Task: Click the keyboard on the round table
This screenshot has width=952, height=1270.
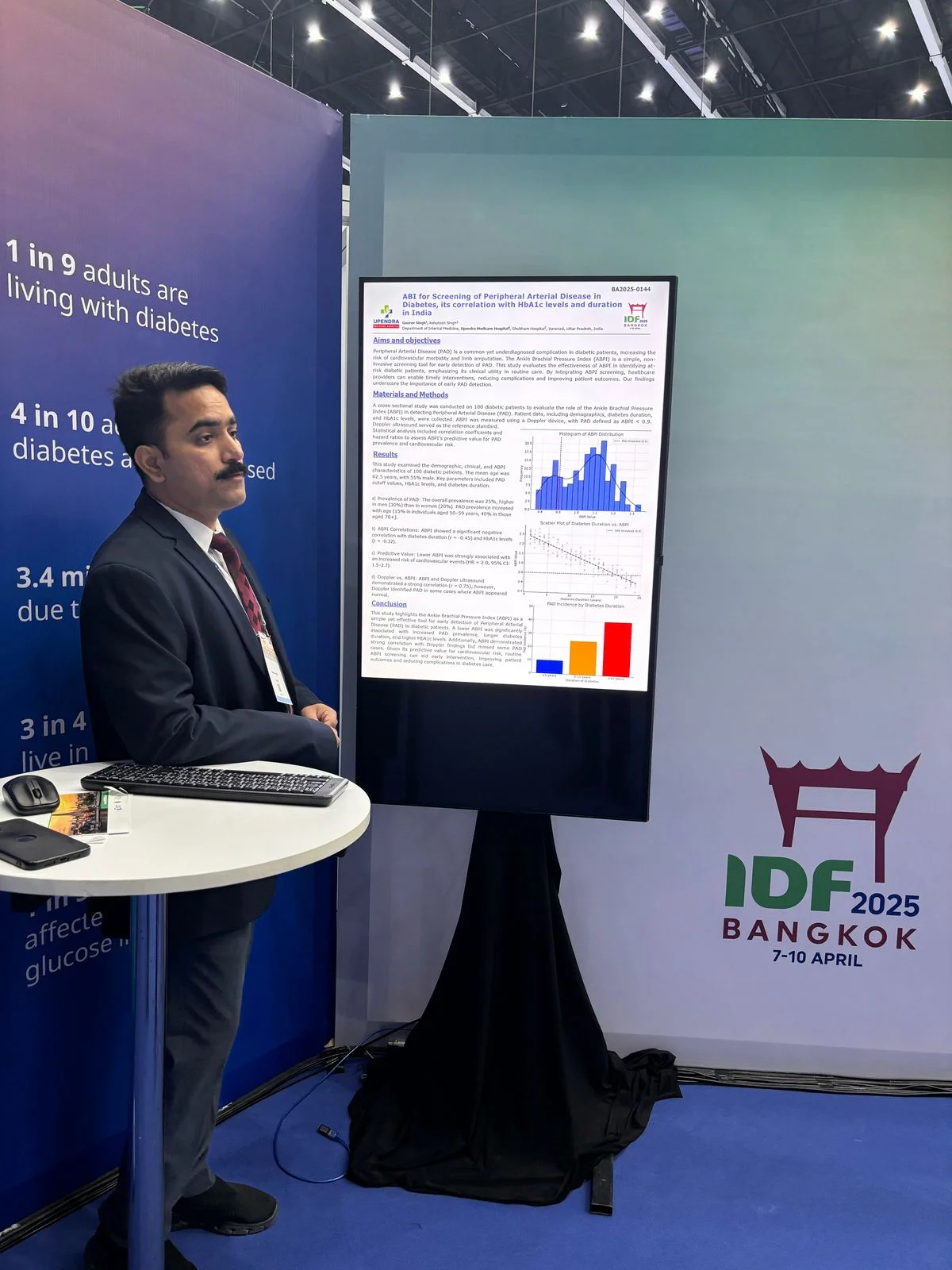Action: (214, 782)
